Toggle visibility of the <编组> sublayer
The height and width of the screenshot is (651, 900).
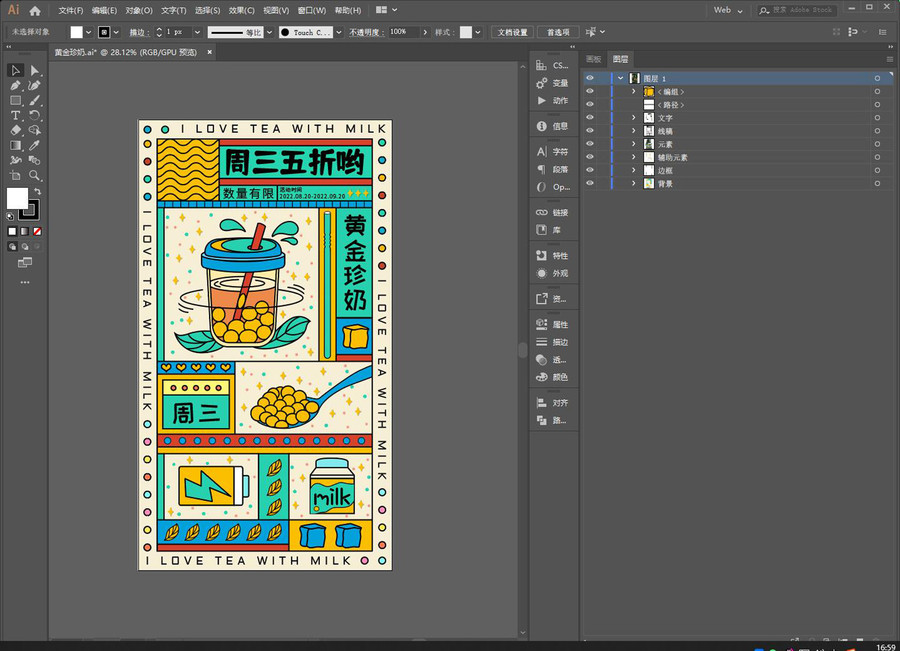(589, 91)
